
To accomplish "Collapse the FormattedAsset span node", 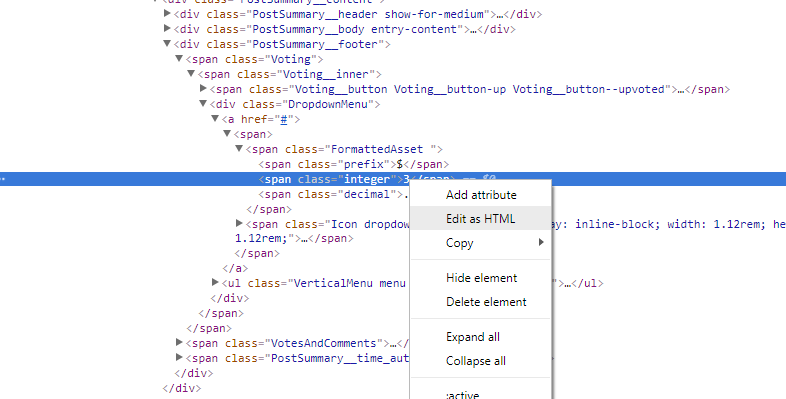I will coord(239,149).
